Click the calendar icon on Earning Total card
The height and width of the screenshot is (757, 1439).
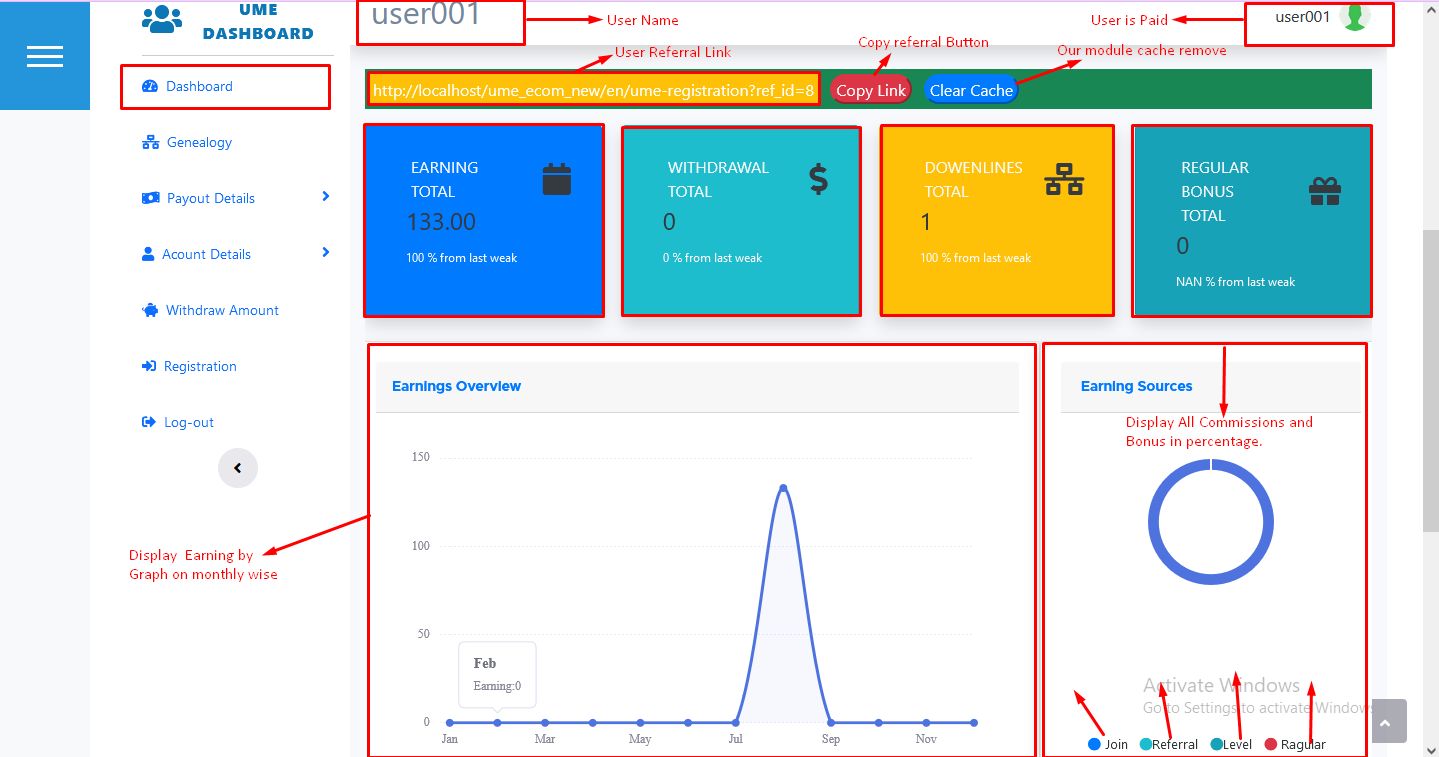[x=556, y=179]
